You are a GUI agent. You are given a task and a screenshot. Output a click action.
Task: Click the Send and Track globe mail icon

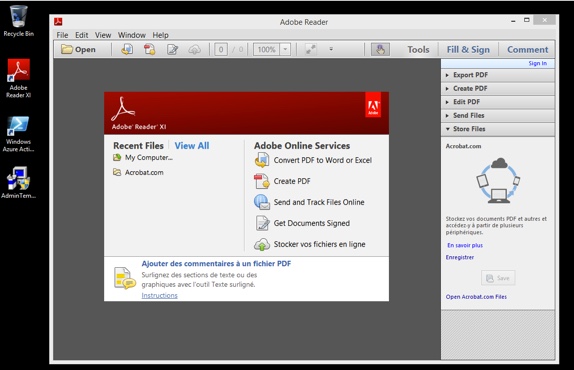[x=262, y=202]
